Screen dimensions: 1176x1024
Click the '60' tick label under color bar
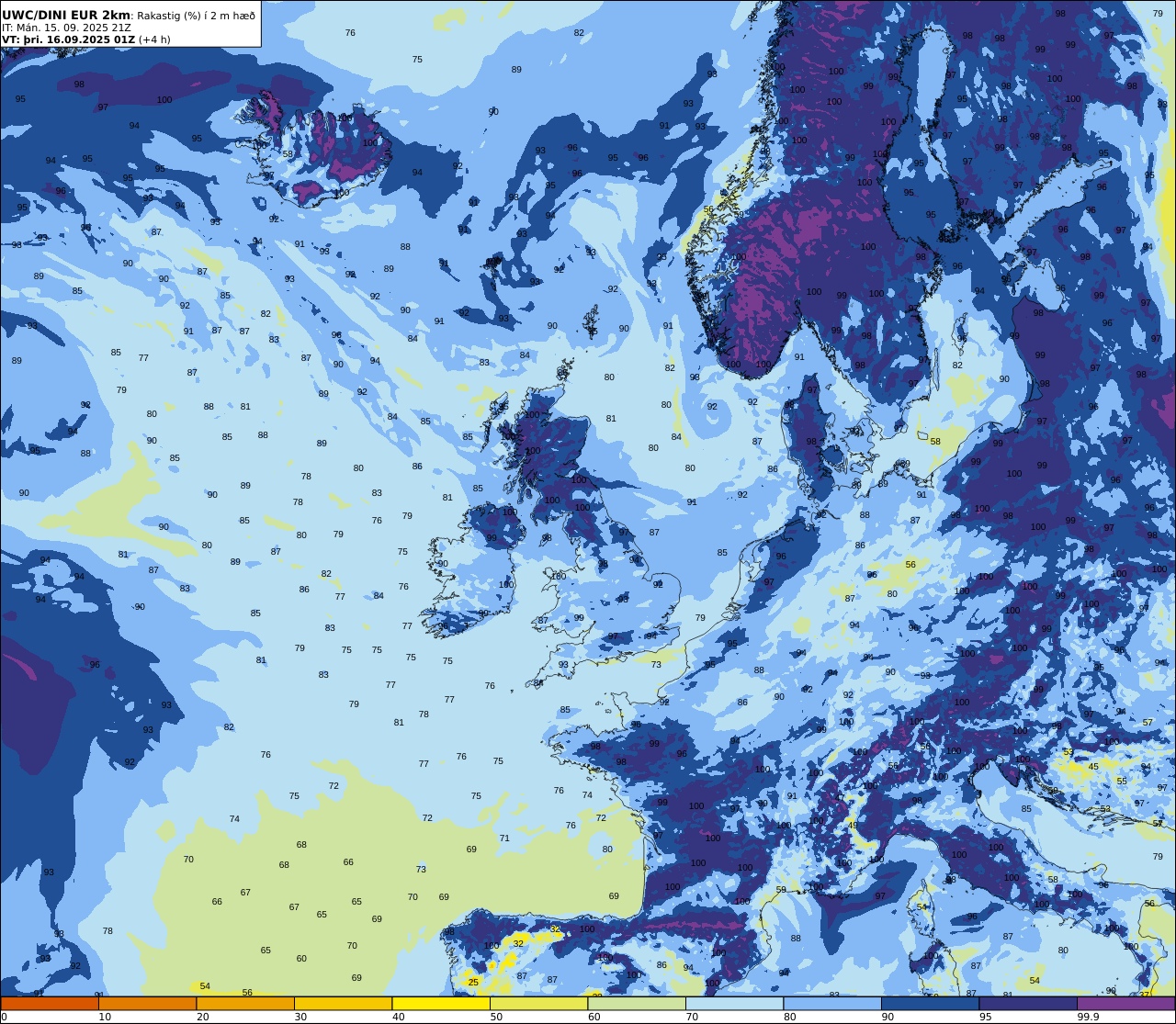(594, 1017)
